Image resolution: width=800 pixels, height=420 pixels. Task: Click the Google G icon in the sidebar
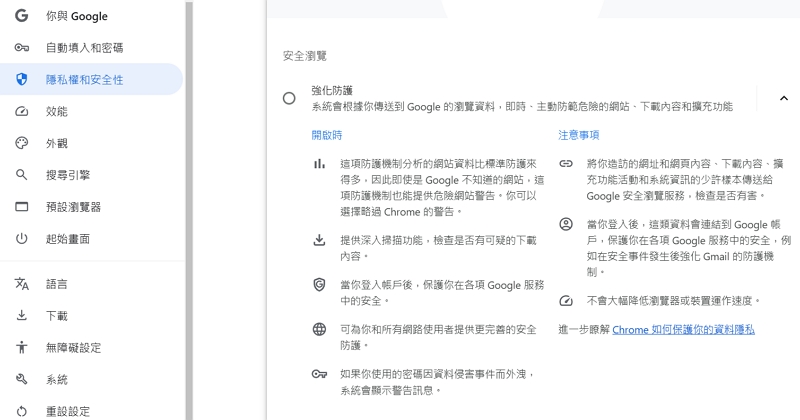21,16
